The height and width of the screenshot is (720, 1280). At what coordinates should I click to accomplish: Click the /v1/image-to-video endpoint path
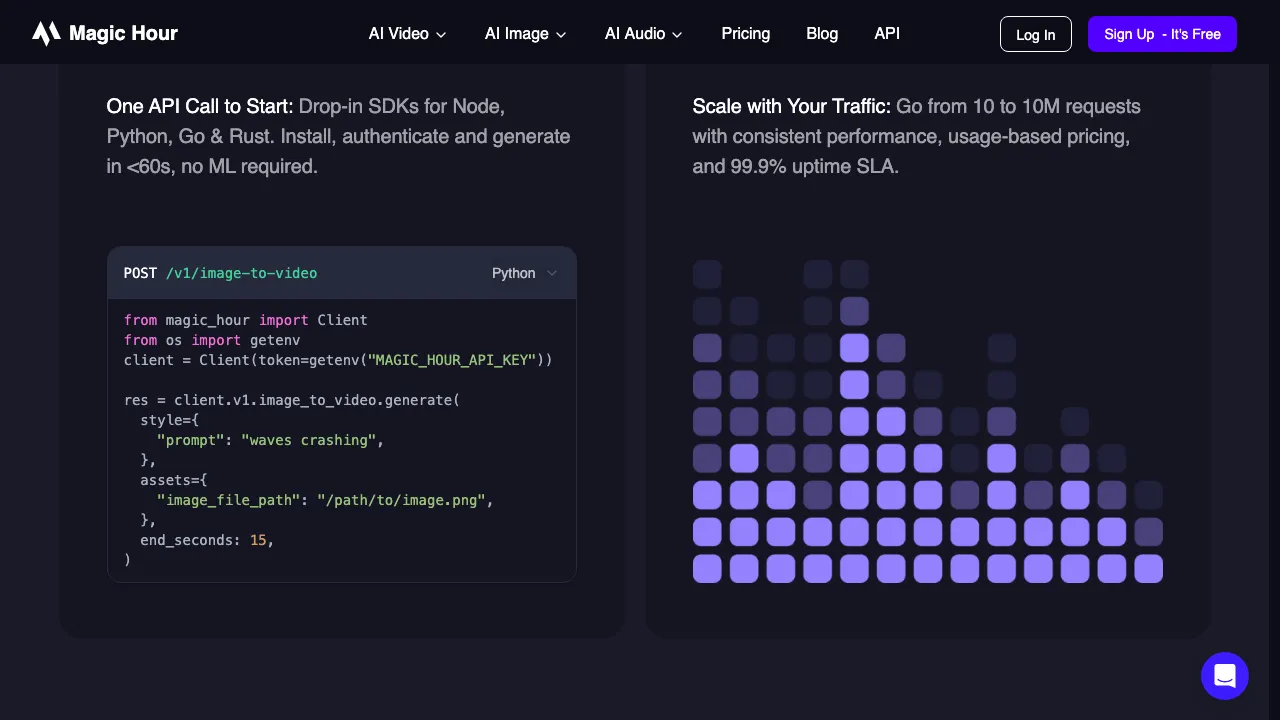click(241, 273)
